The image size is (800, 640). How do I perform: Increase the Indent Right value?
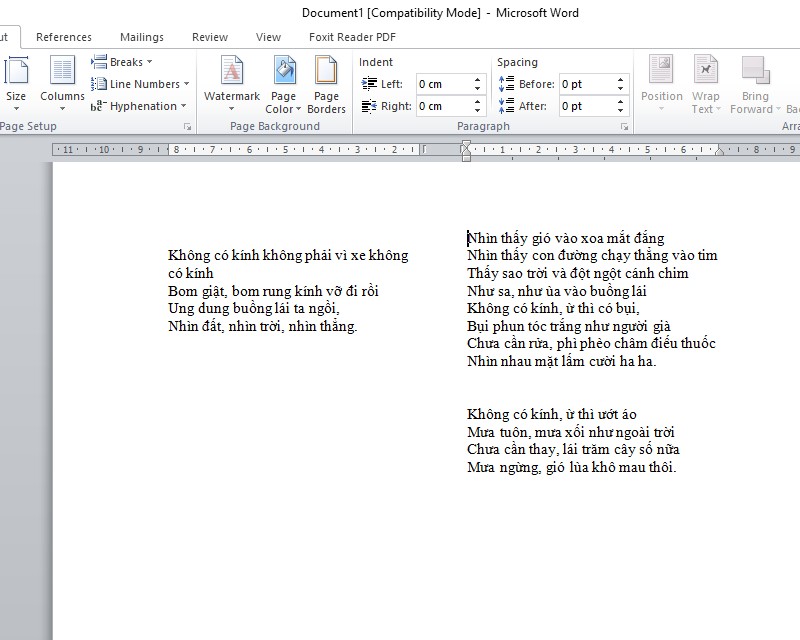pyautogui.click(x=478, y=102)
